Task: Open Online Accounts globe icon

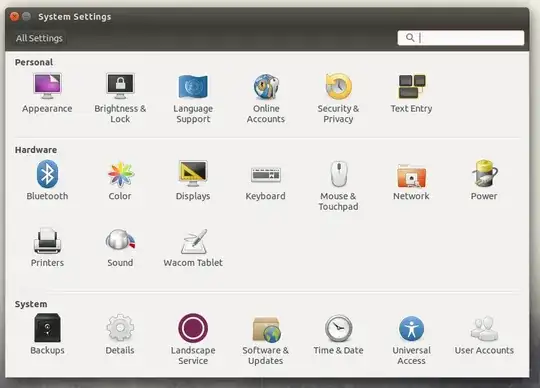Action: 266,86
